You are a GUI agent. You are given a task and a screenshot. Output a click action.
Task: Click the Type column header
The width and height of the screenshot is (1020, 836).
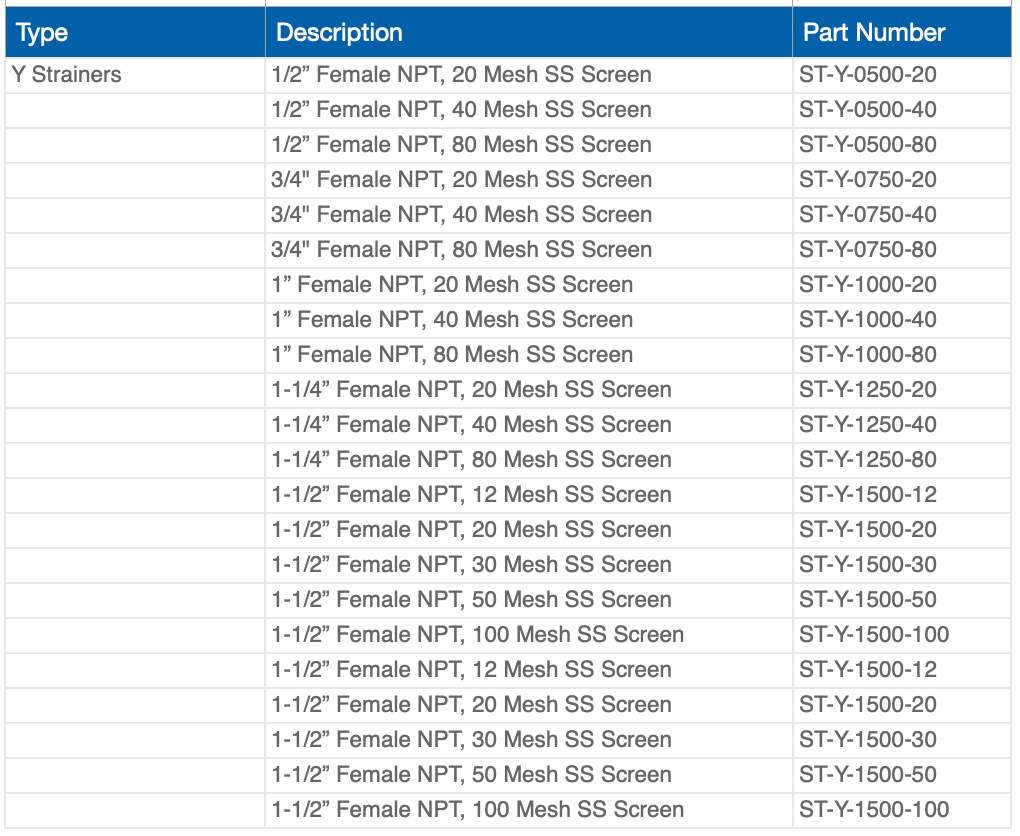coord(39,32)
